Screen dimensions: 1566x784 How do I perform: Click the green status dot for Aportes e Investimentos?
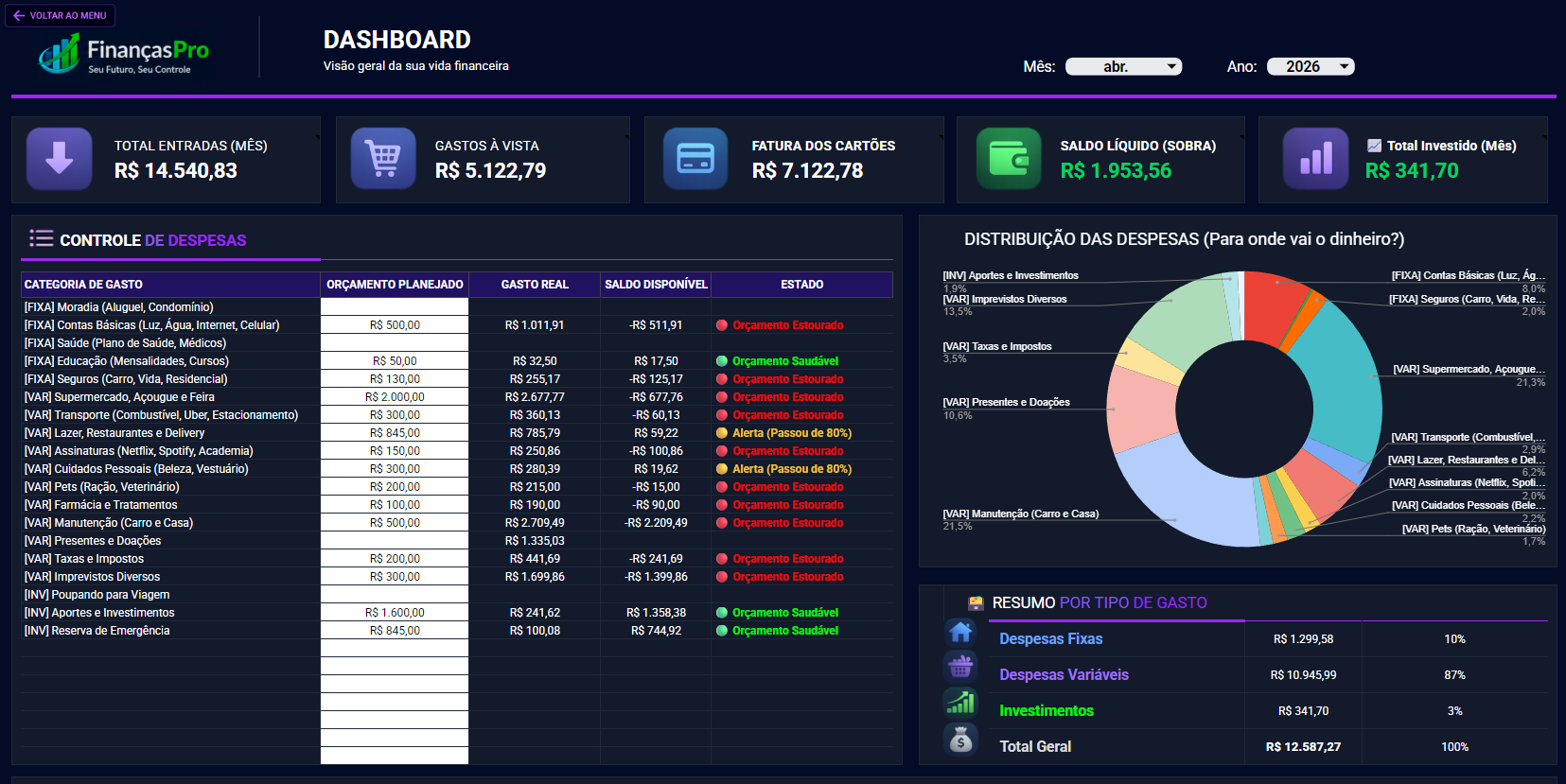point(722,613)
